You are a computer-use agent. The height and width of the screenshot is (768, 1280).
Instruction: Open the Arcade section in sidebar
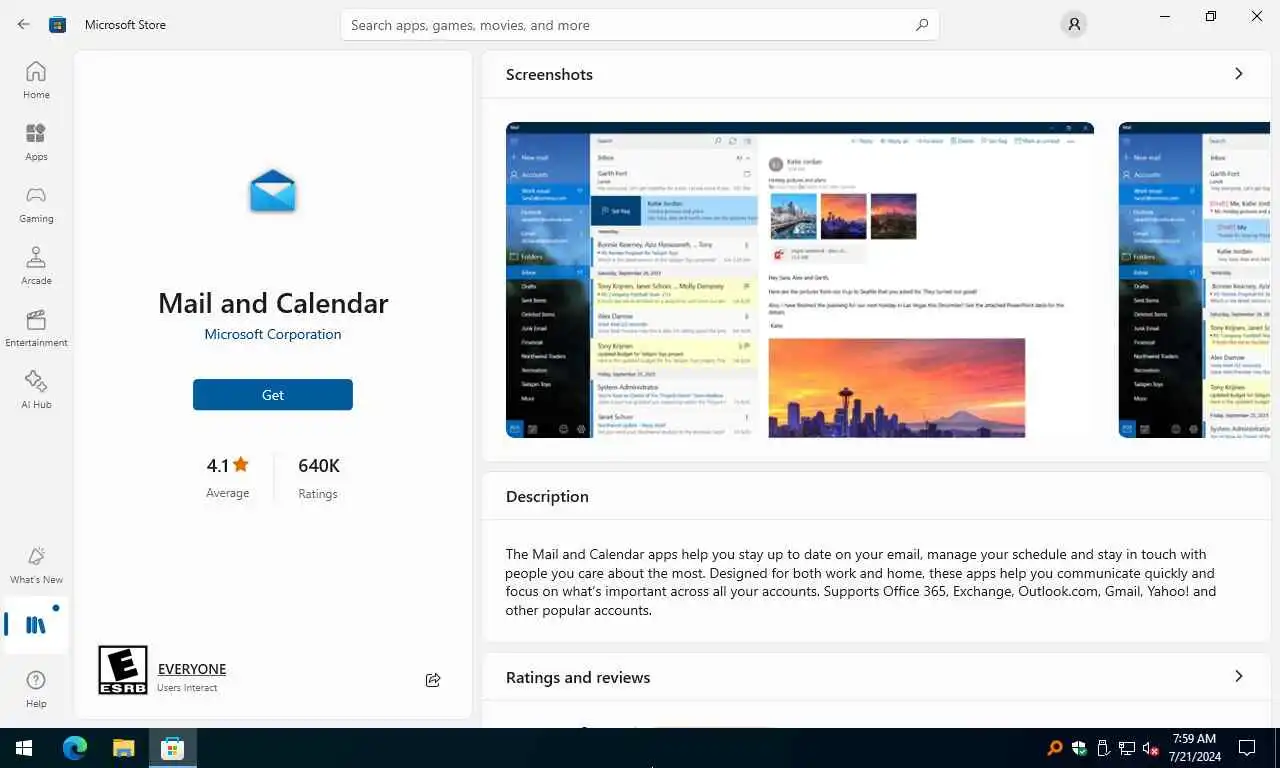36,266
